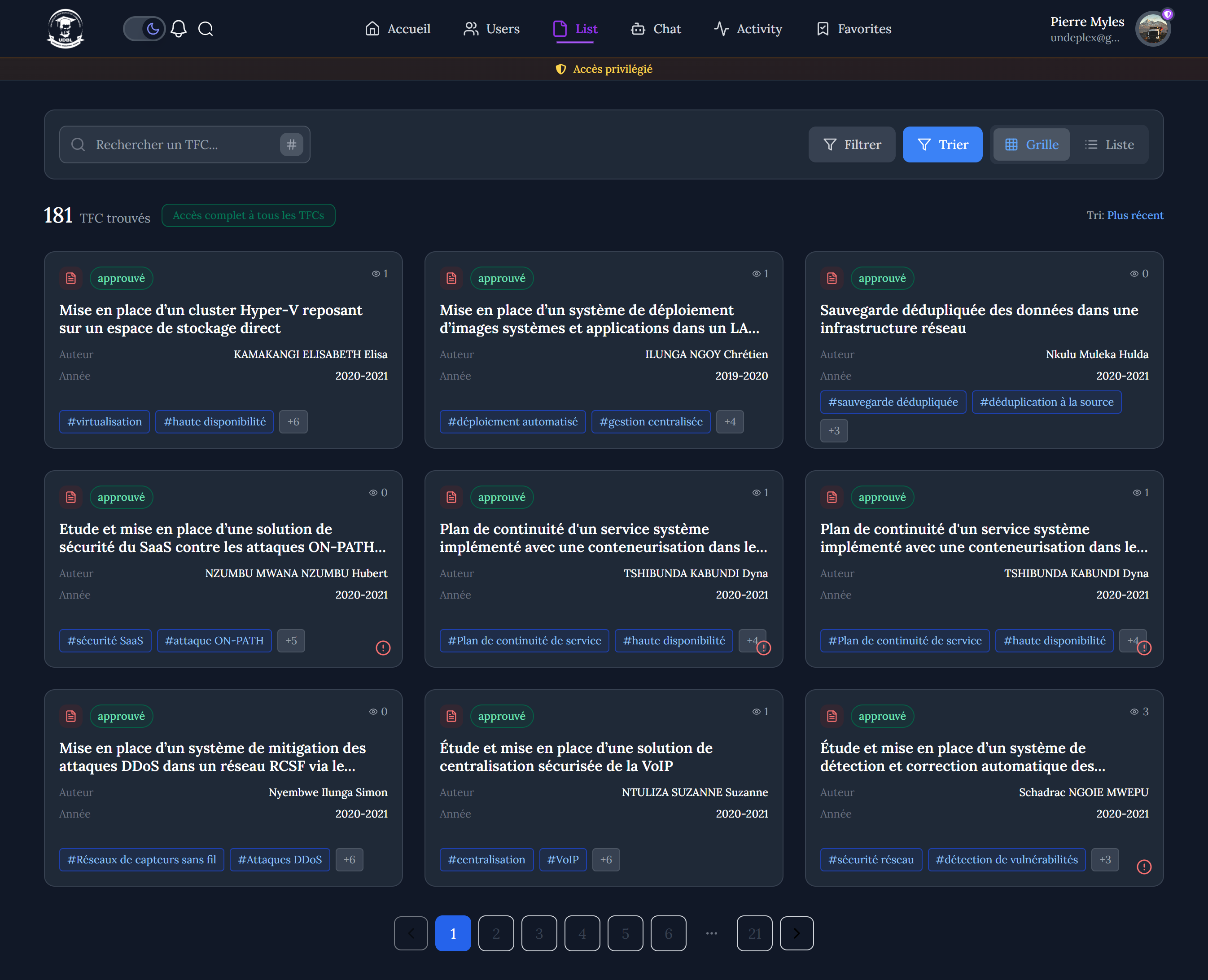Switch to Grille view

[x=1031, y=144]
